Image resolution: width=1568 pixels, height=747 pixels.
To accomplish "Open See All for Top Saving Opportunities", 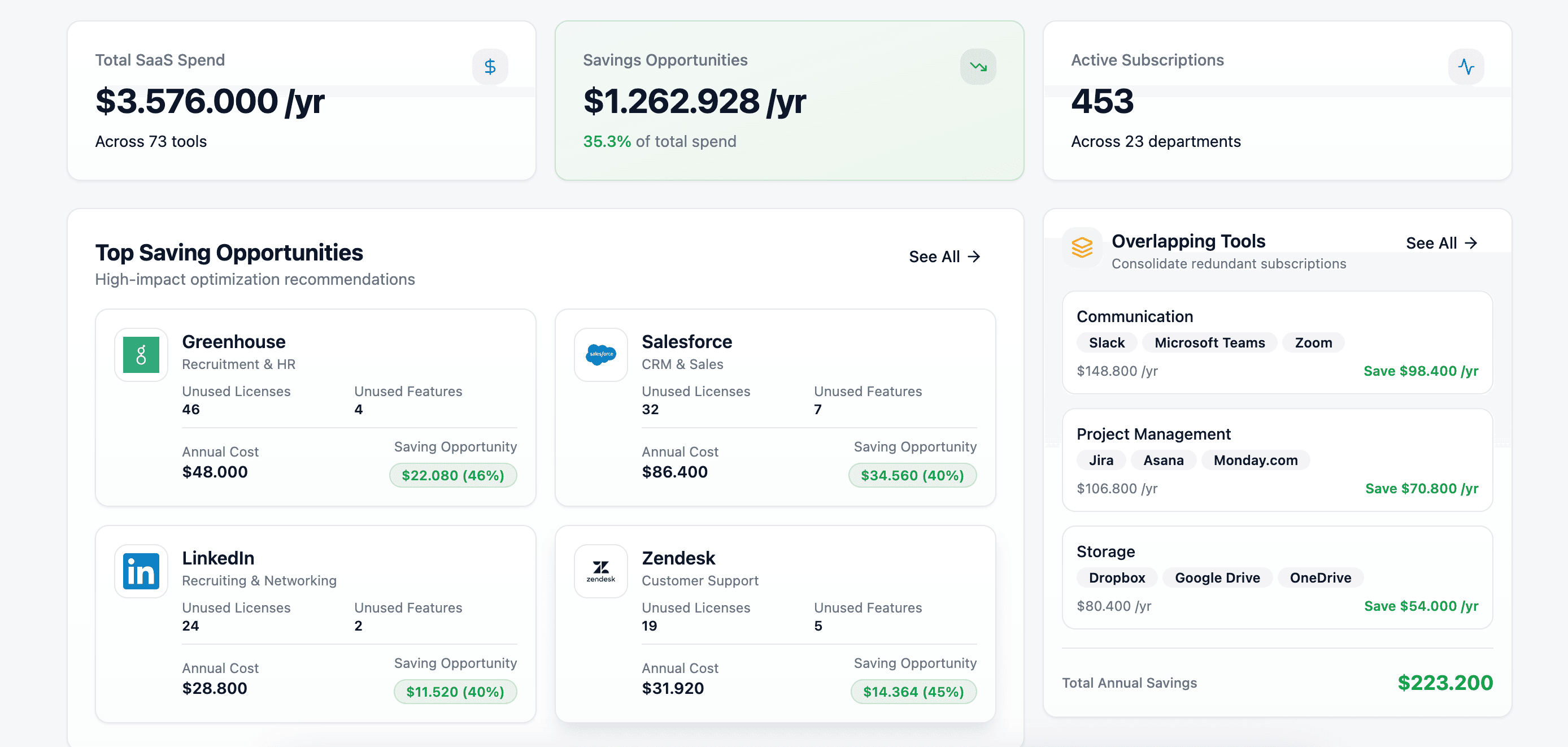I will [943, 257].
